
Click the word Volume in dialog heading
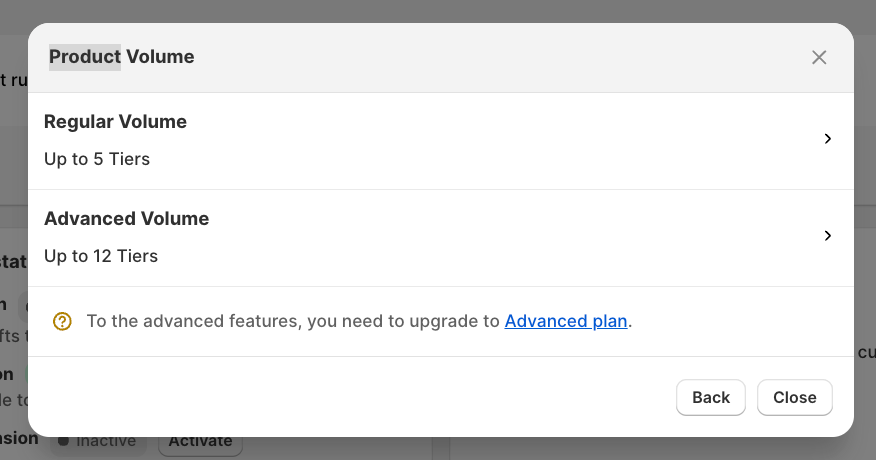coord(160,57)
